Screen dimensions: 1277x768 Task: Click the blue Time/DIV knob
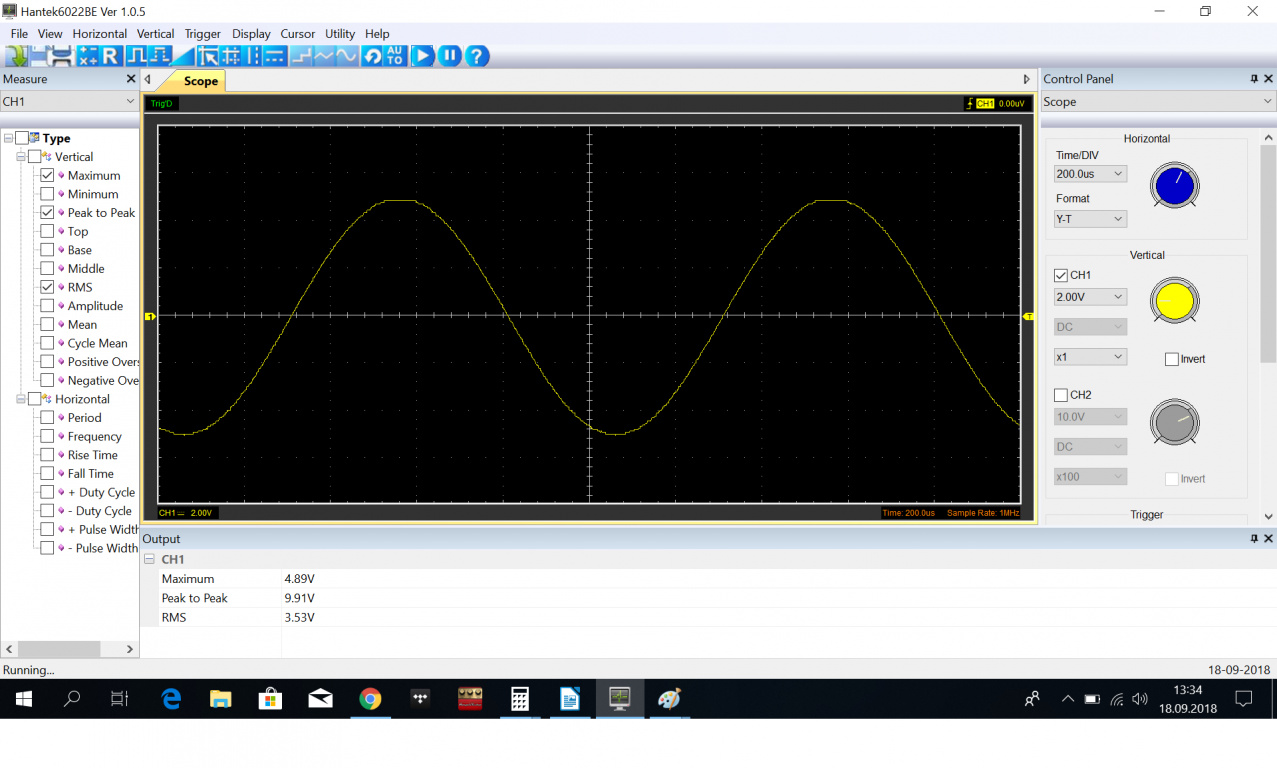coord(1174,186)
